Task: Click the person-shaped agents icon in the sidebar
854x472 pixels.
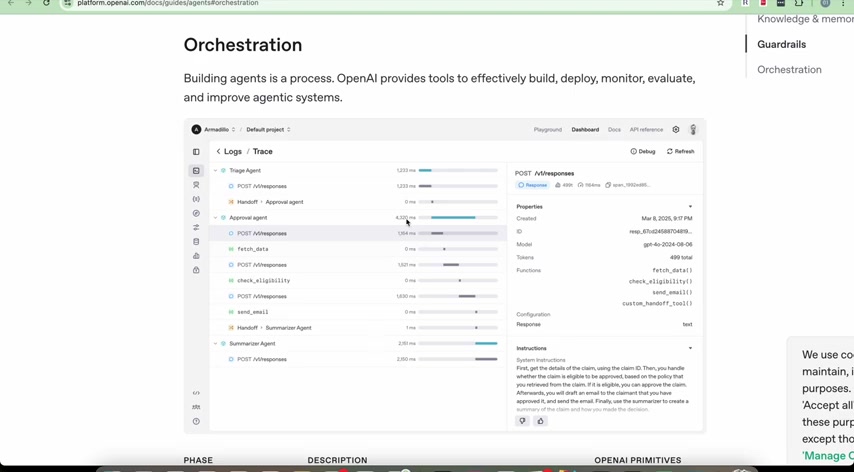Action: point(196,185)
